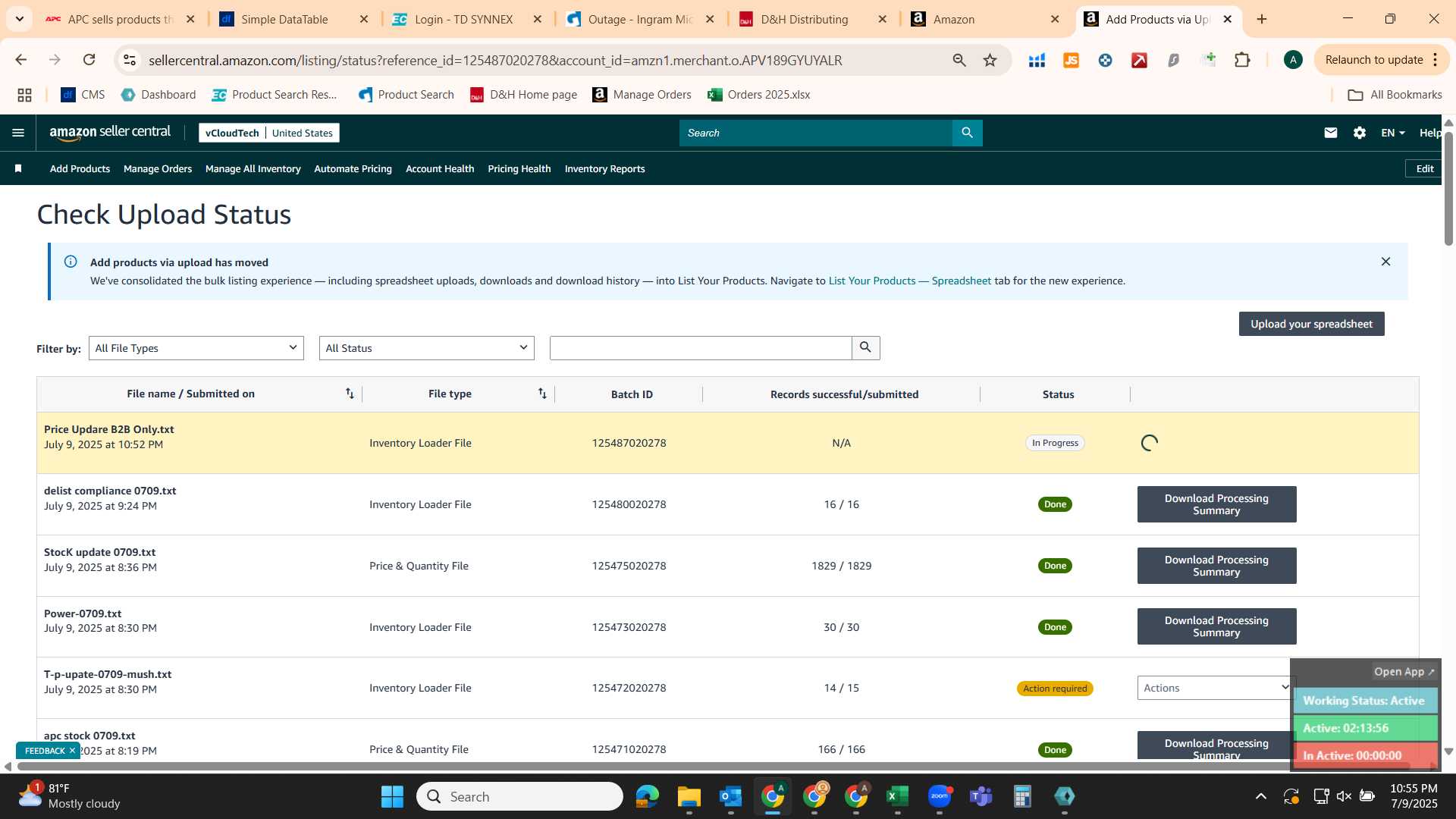Screen dimensions: 1456x819
Task: Open Microsoft Teams from the taskbar
Action: pos(981,796)
